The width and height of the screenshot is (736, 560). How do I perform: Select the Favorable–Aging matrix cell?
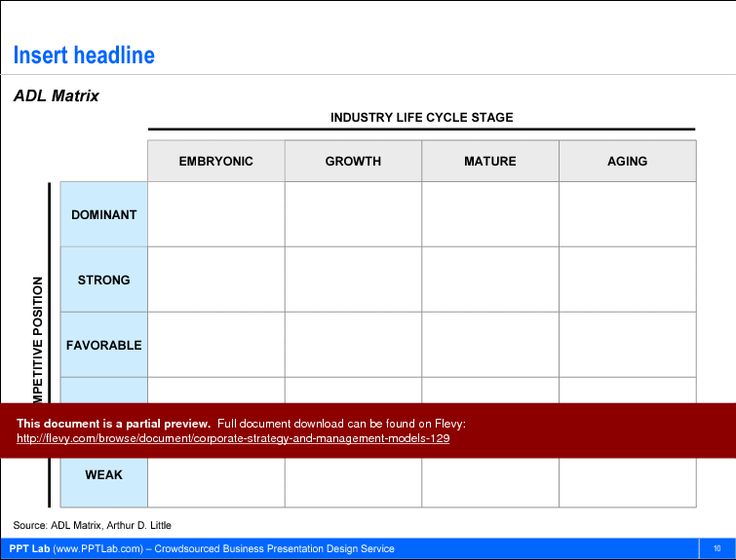[628, 345]
